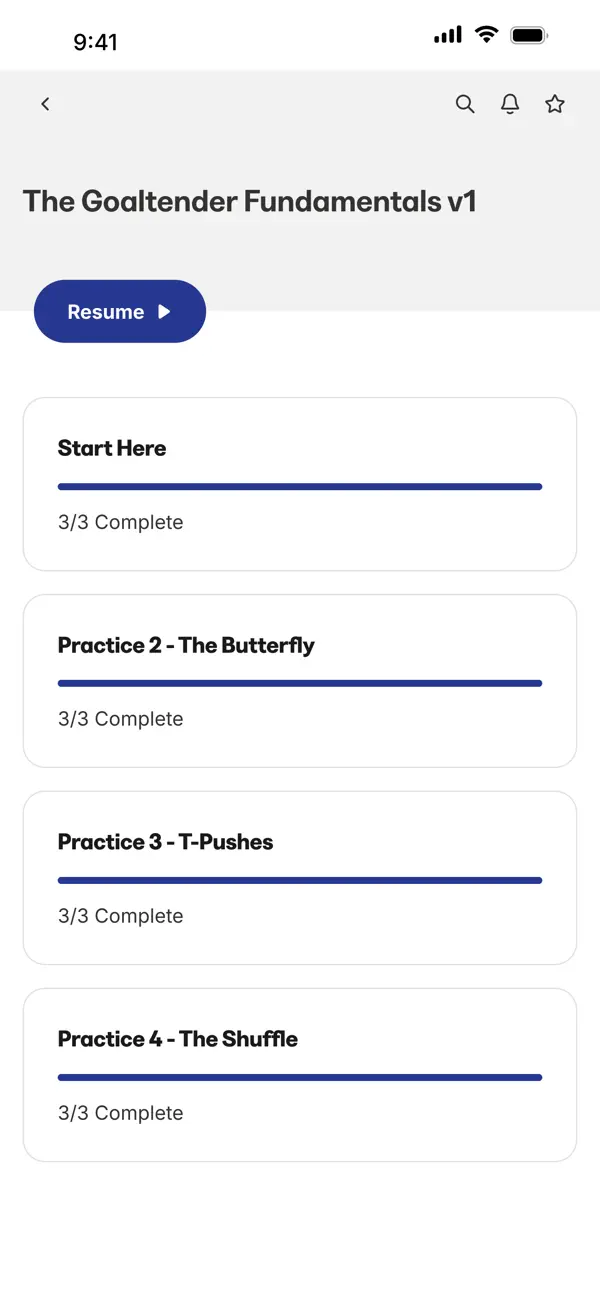Tap the play icon inside Resume button
The height and width of the screenshot is (1298, 600).
click(166, 311)
